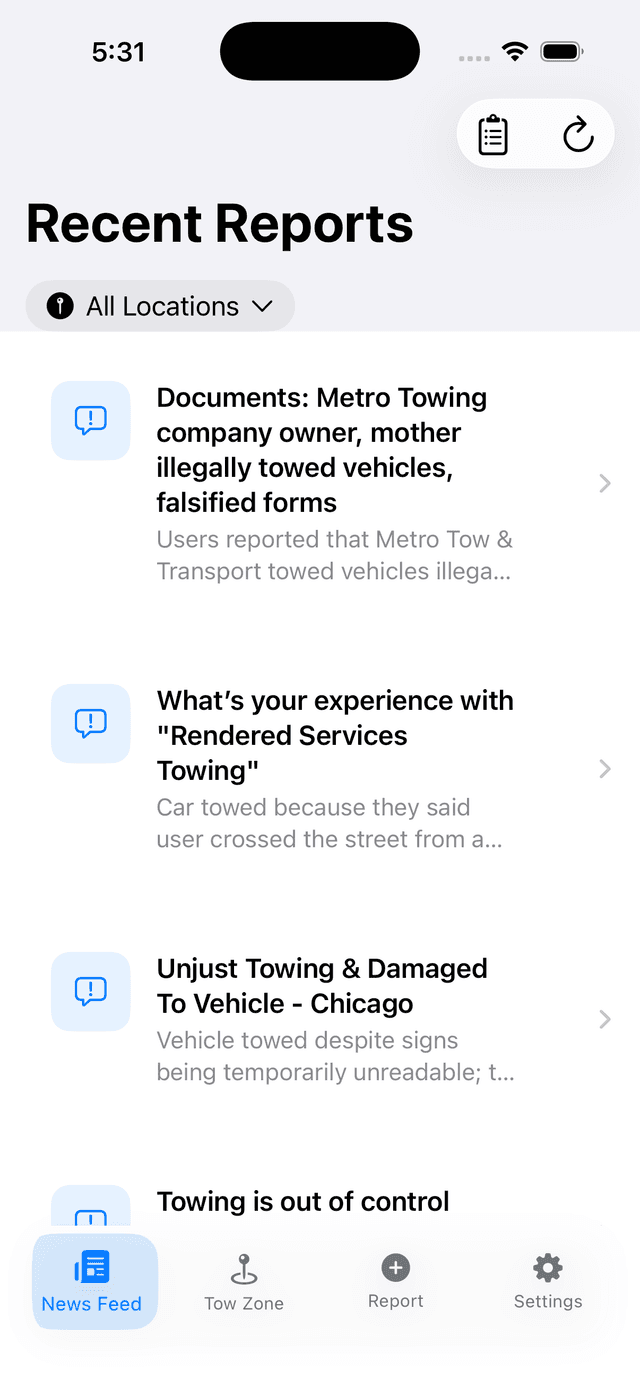Viewport: 640px width, 1391px height.
Task: Select the News Feed tab icon
Action: [x=94, y=1265]
